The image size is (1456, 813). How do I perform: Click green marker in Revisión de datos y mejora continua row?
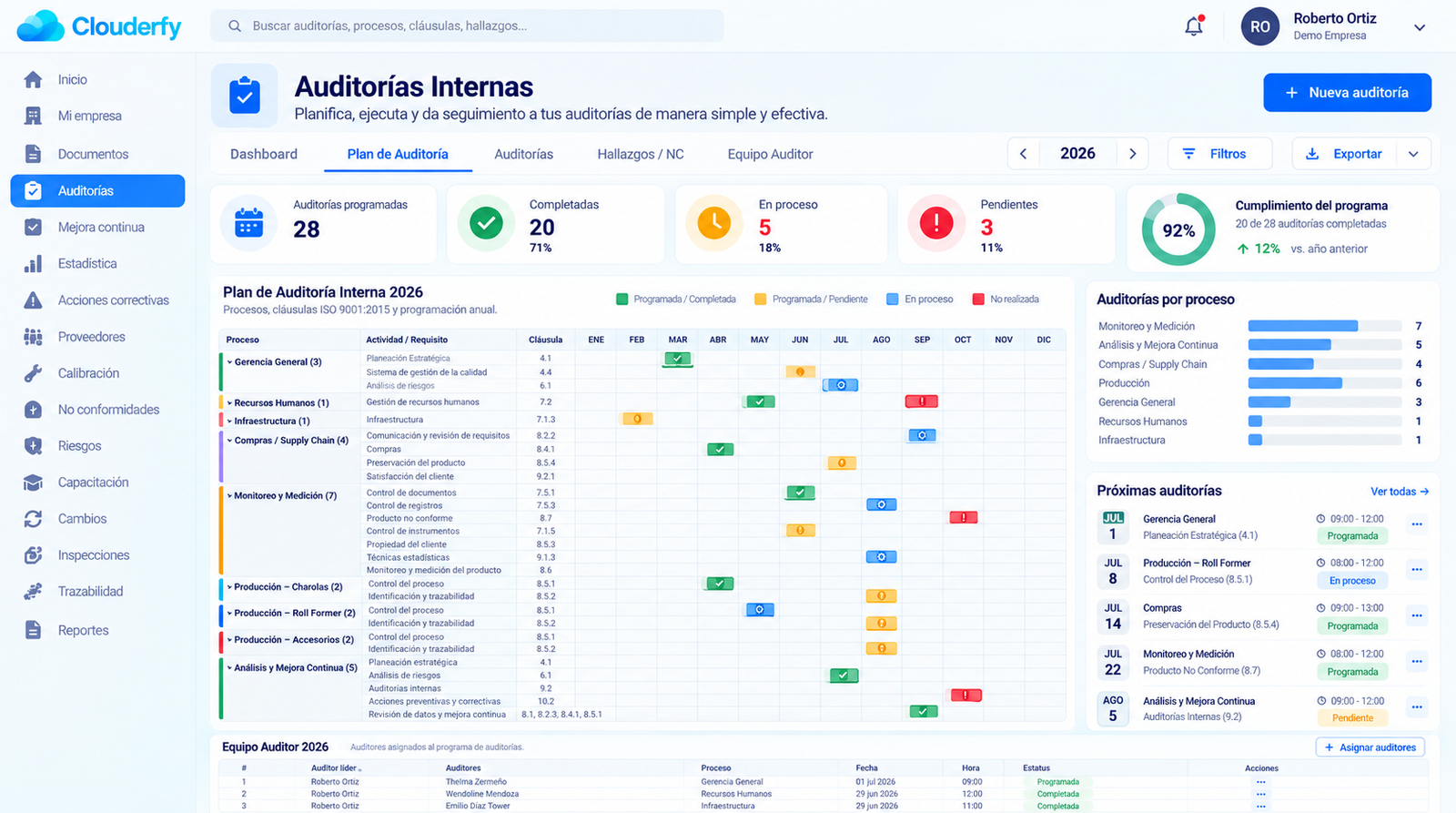click(x=923, y=711)
